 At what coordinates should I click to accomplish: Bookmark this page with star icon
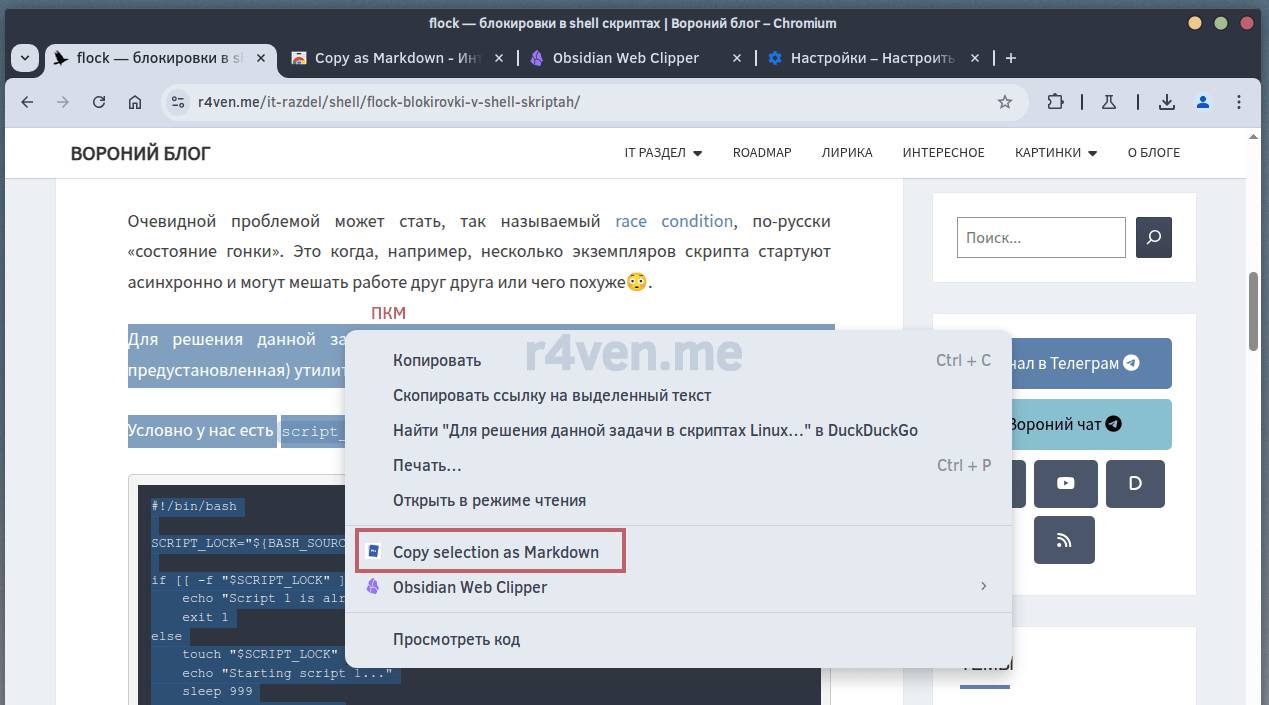click(x=1005, y=102)
